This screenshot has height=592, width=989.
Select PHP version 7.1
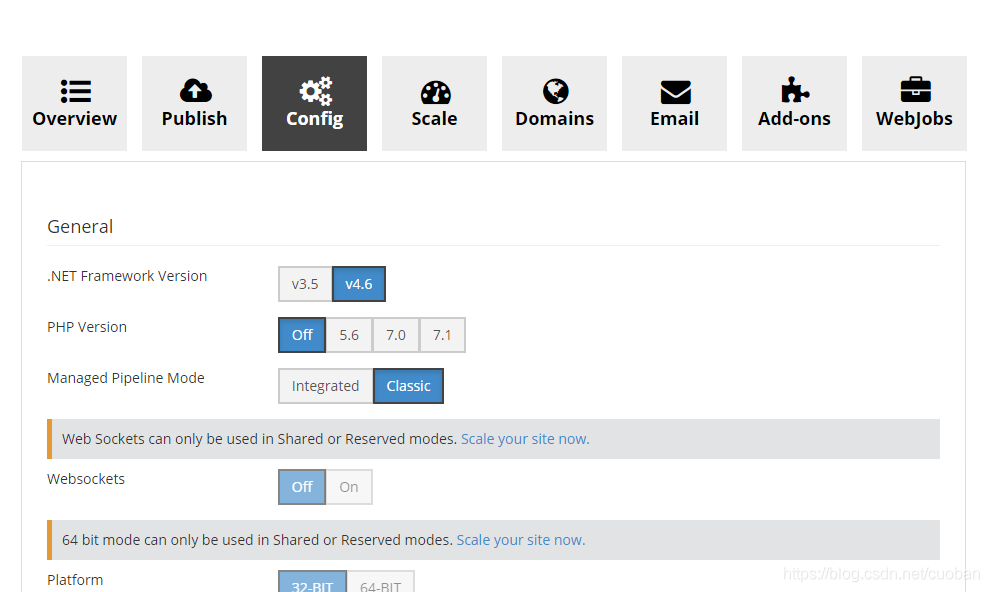(x=442, y=335)
